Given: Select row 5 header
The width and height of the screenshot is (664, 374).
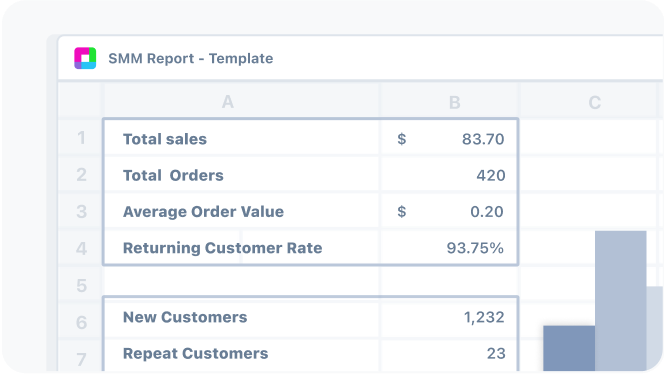Looking at the screenshot, I should tap(81, 285).
